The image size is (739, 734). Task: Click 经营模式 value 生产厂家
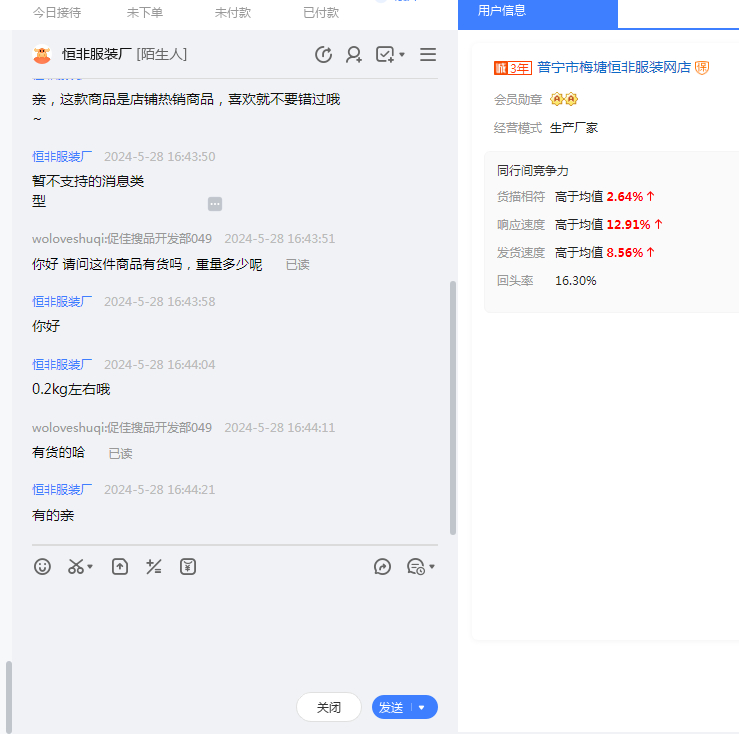(574, 128)
